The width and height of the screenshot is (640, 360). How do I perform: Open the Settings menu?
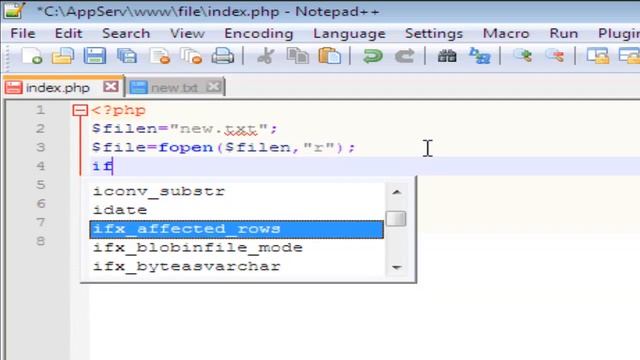tap(434, 33)
